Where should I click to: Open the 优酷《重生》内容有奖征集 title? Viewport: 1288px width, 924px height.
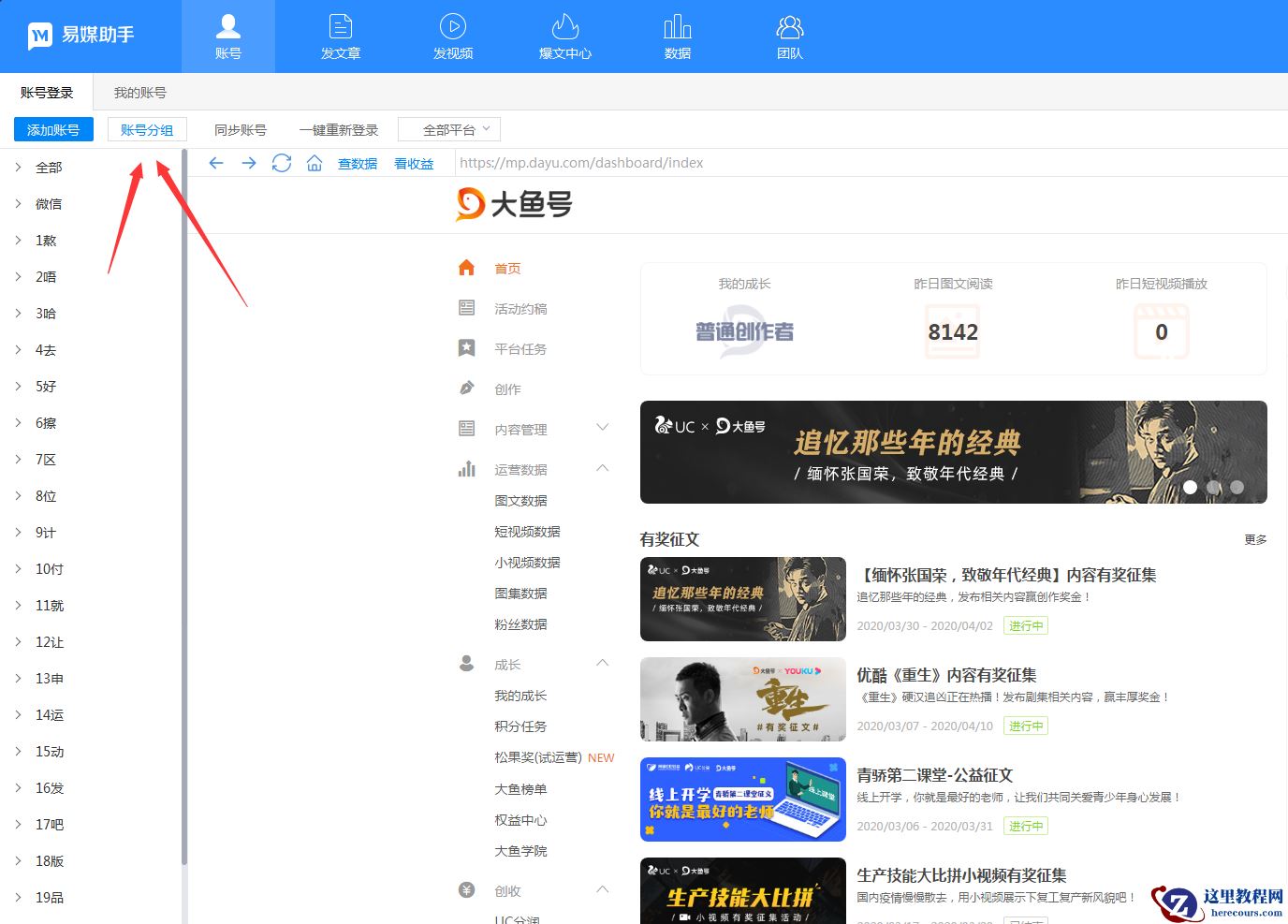[x=946, y=675]
